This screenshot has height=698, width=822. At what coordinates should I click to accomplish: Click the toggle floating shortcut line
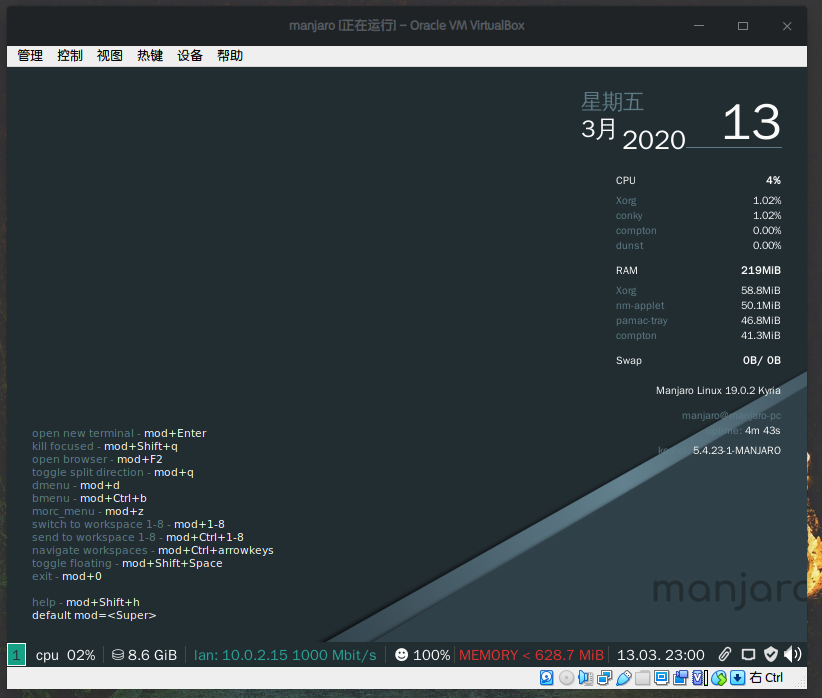click(x=127, y=563)
